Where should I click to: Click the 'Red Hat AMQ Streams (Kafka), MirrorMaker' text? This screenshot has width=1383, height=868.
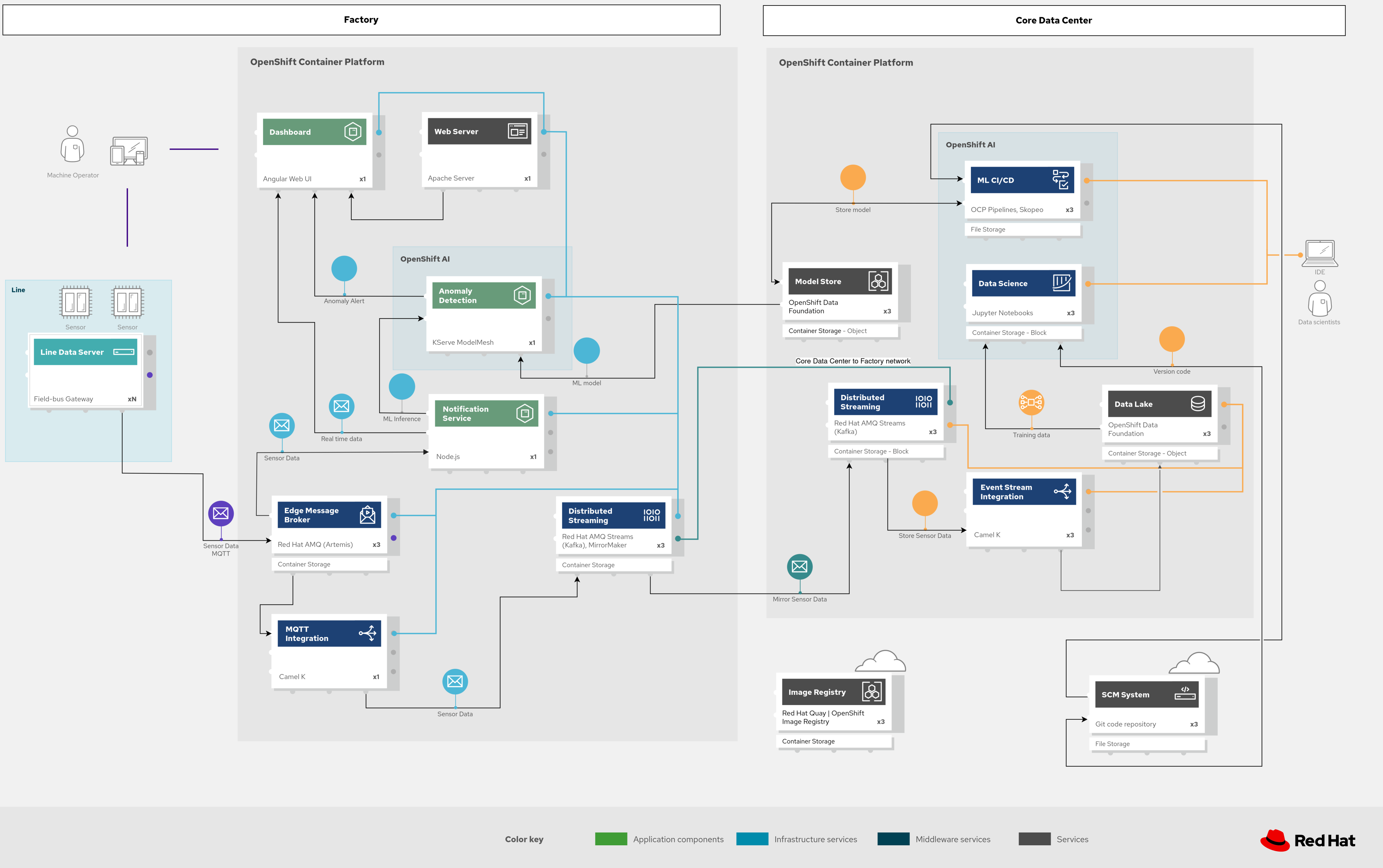[x=597, y=541]
